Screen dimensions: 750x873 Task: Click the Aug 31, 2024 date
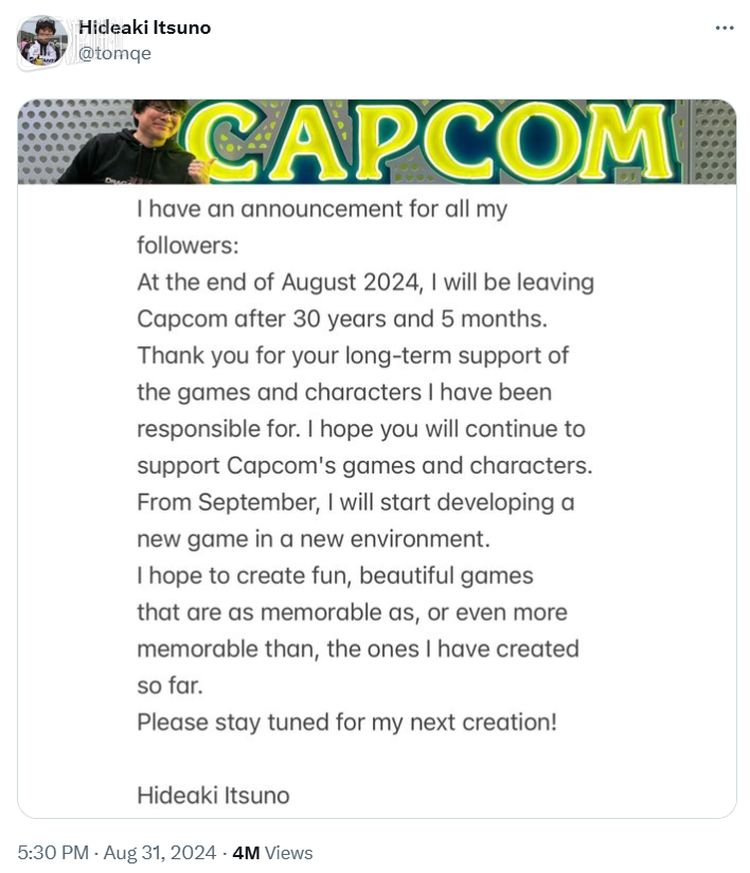coord(160,853)
